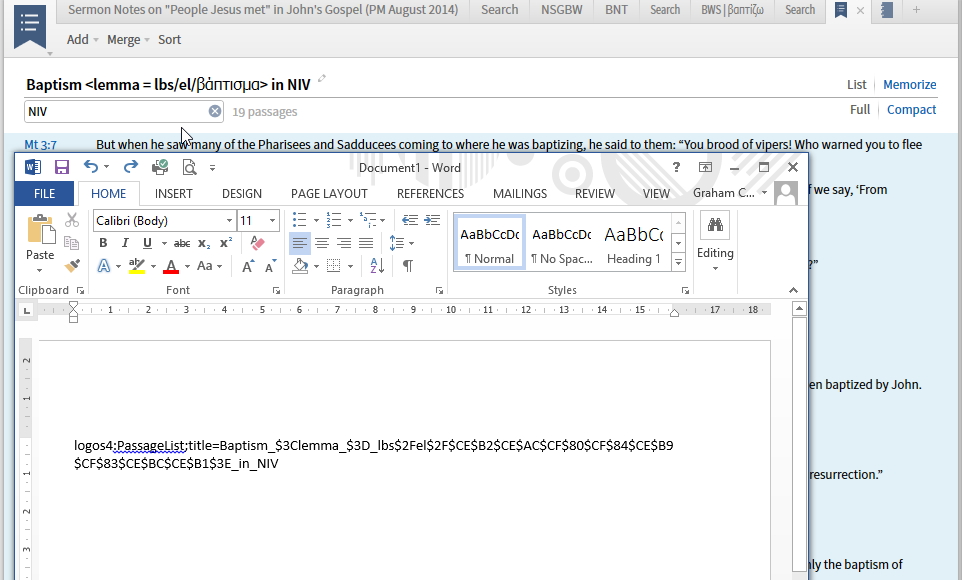
Task: Apply bullet list formatting
Action: point(299,220)
